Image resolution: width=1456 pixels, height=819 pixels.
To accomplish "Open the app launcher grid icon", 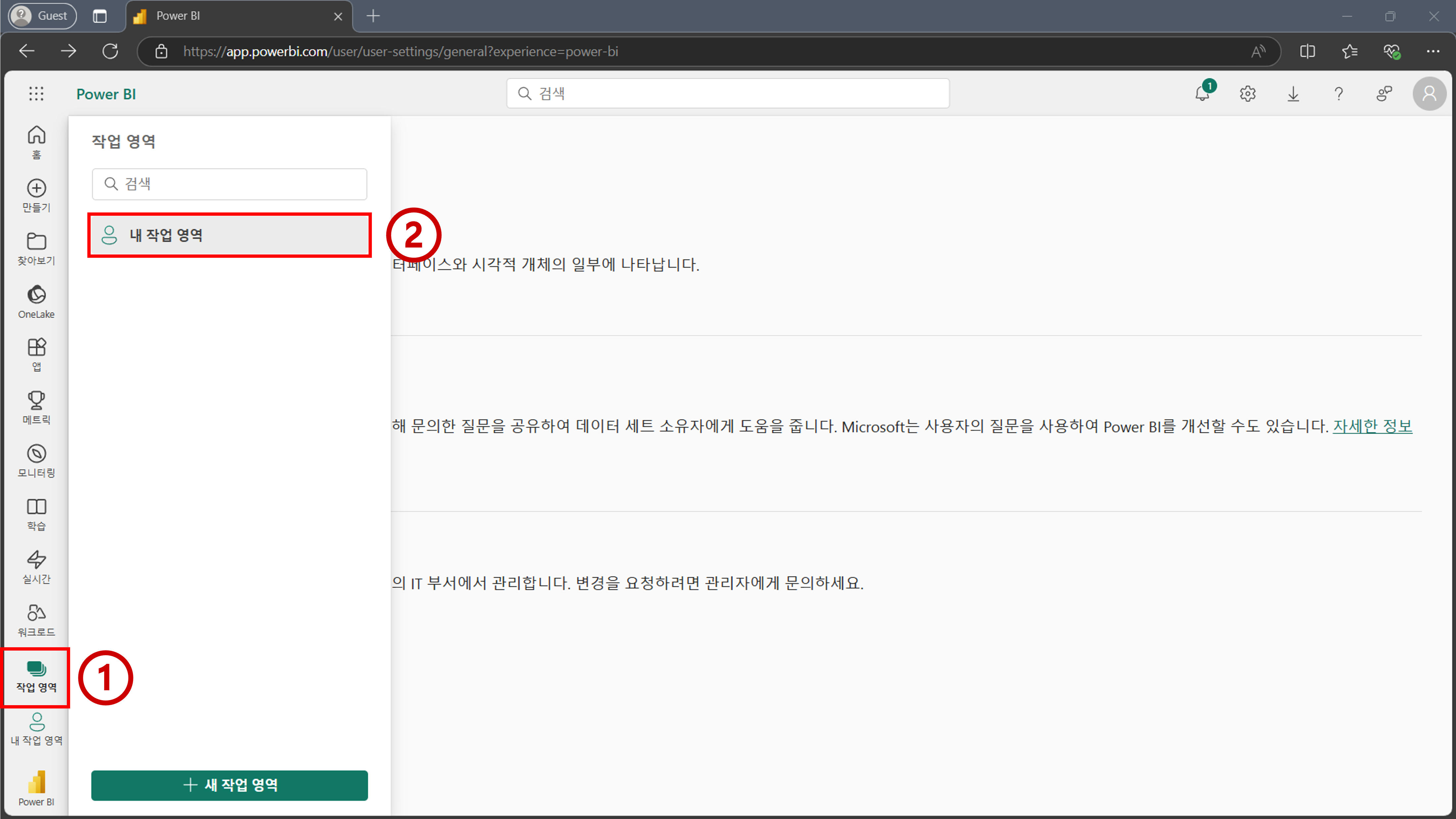I will point(36,94).
